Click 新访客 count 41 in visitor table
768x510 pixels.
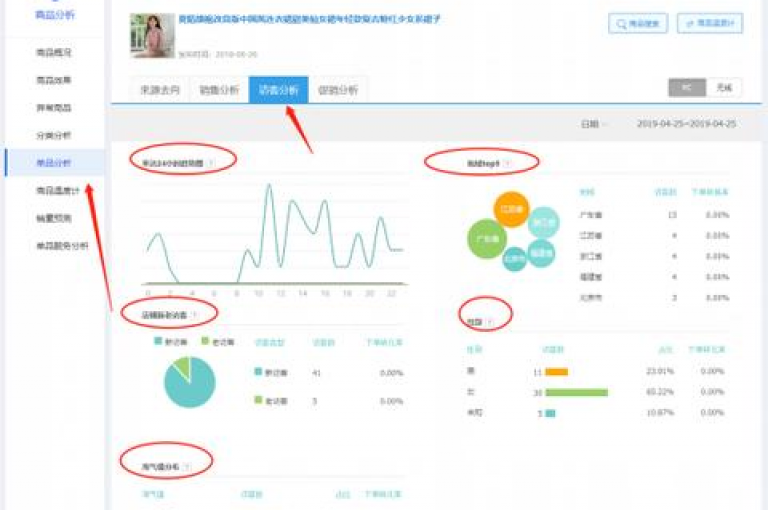(316, 373)
